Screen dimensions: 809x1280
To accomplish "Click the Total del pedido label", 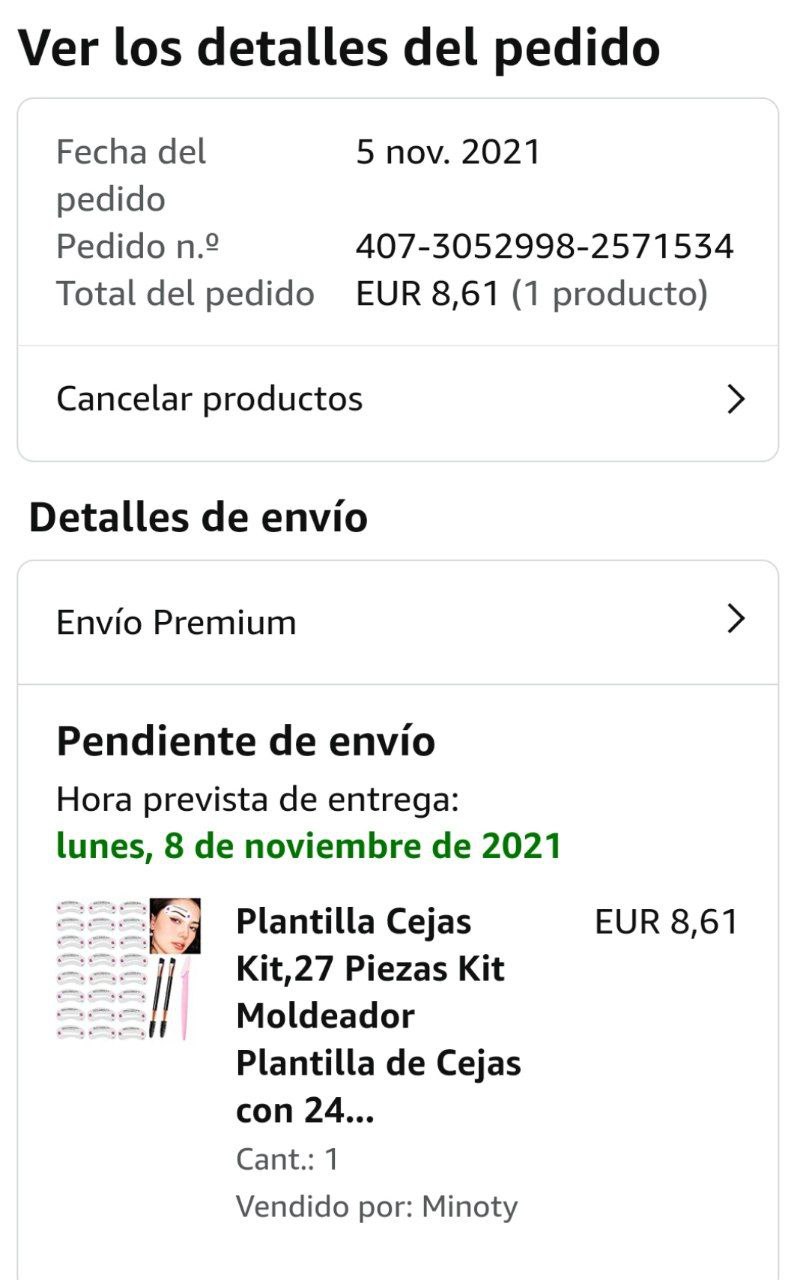I will pyautogui.click(x=185, y=294).
